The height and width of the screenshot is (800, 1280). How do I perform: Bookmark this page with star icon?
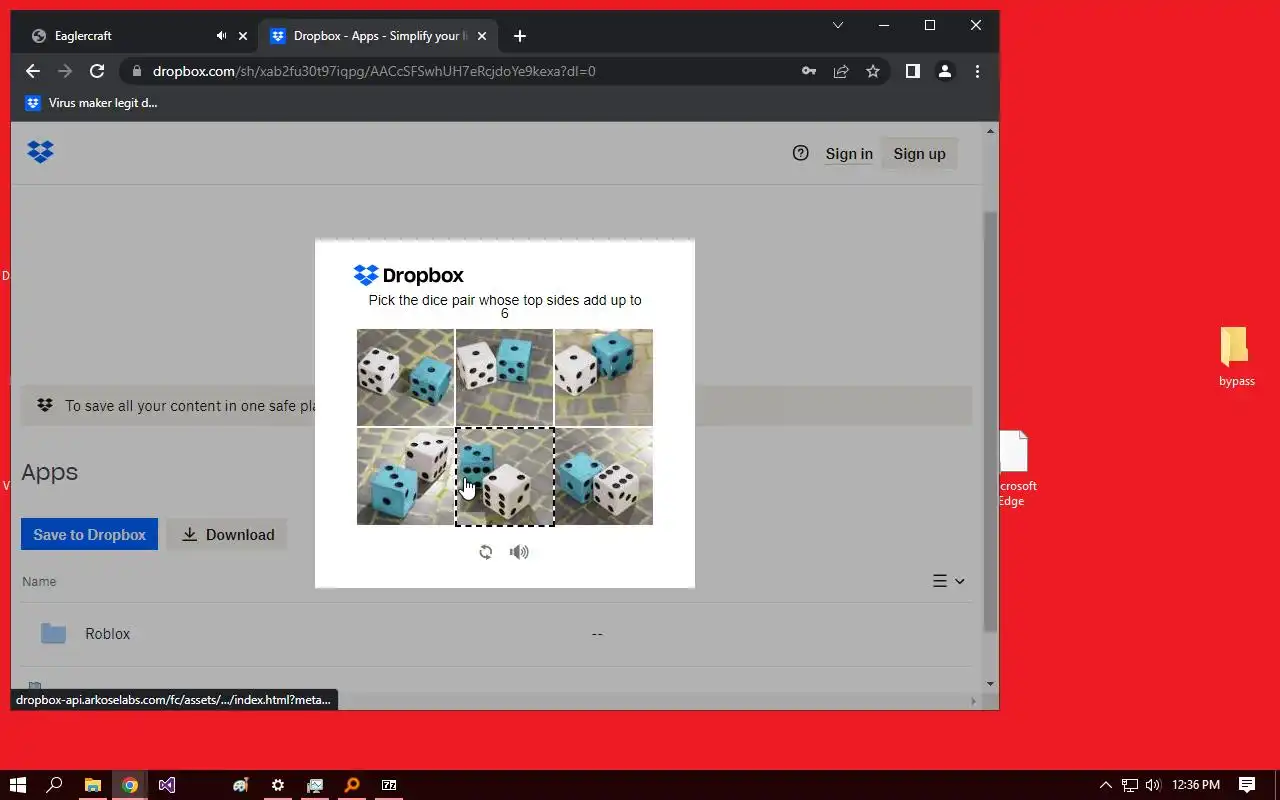[873, 71]
